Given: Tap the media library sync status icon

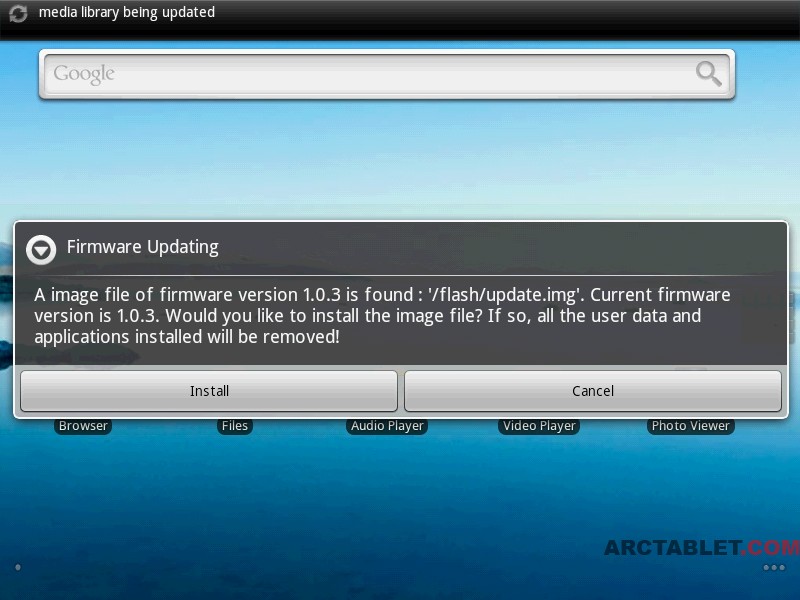Looking at the screenshot, I should (x=18, y=13).
